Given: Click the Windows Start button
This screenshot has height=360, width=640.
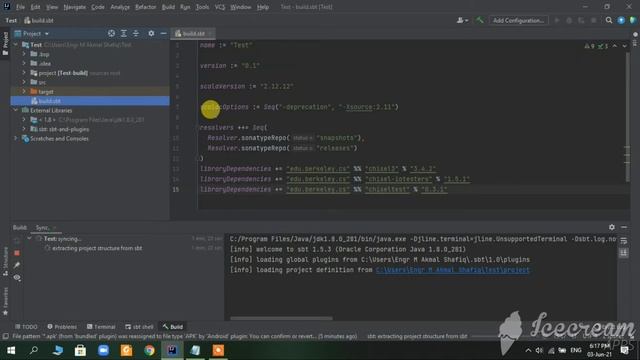Looking at the screenshot, I should coord(11,350).
